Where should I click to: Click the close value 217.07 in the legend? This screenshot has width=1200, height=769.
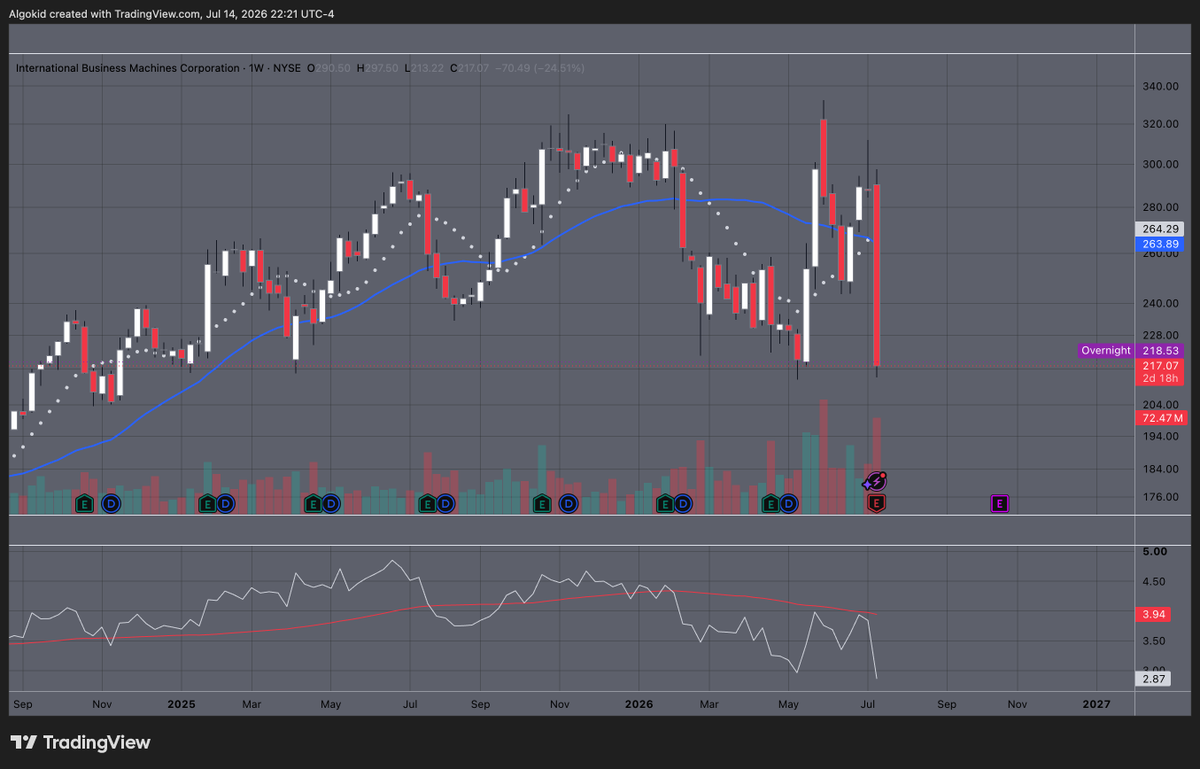pyautogui.click(x=477, y=68)
